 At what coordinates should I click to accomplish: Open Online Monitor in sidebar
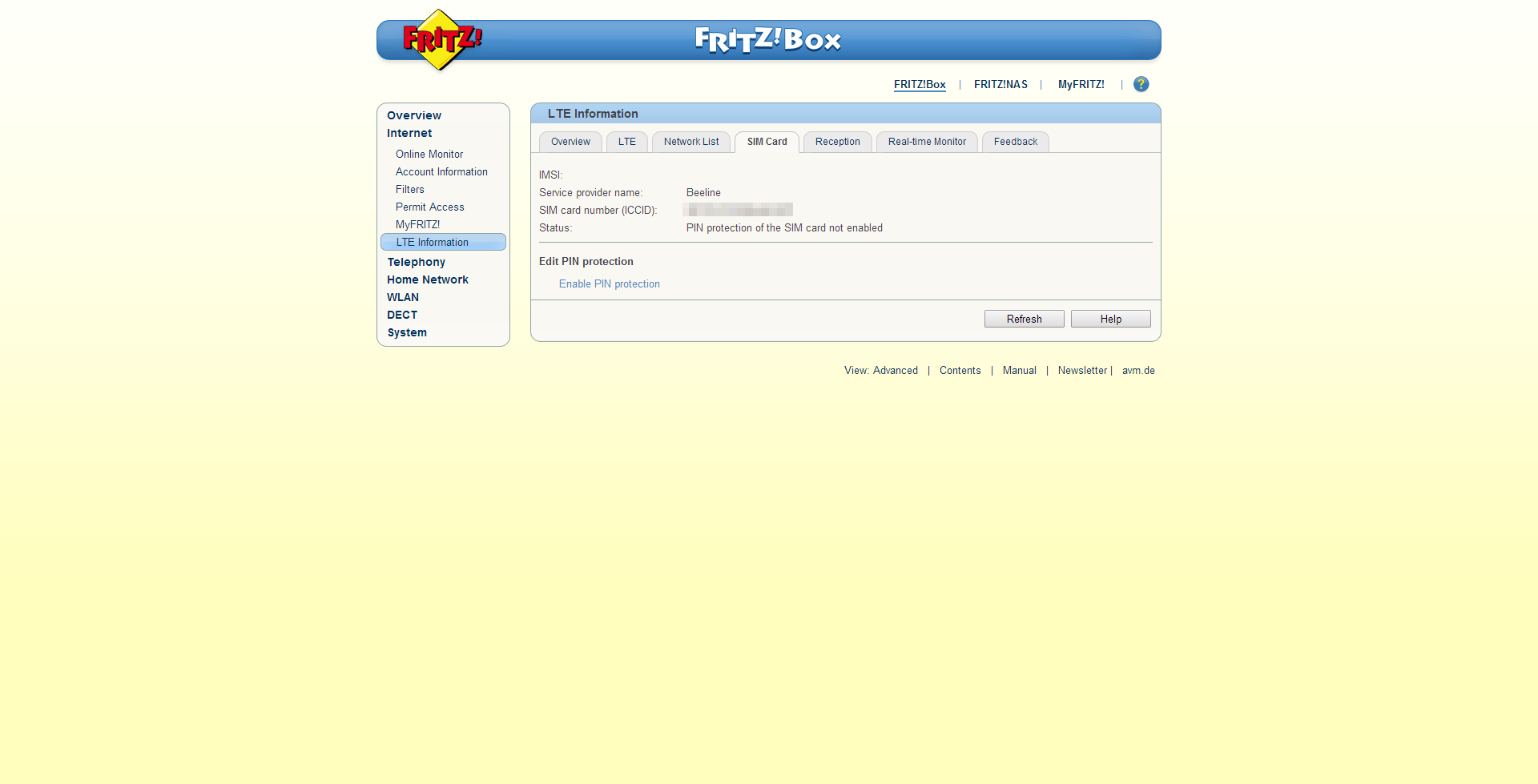click(x=429, y=155)
